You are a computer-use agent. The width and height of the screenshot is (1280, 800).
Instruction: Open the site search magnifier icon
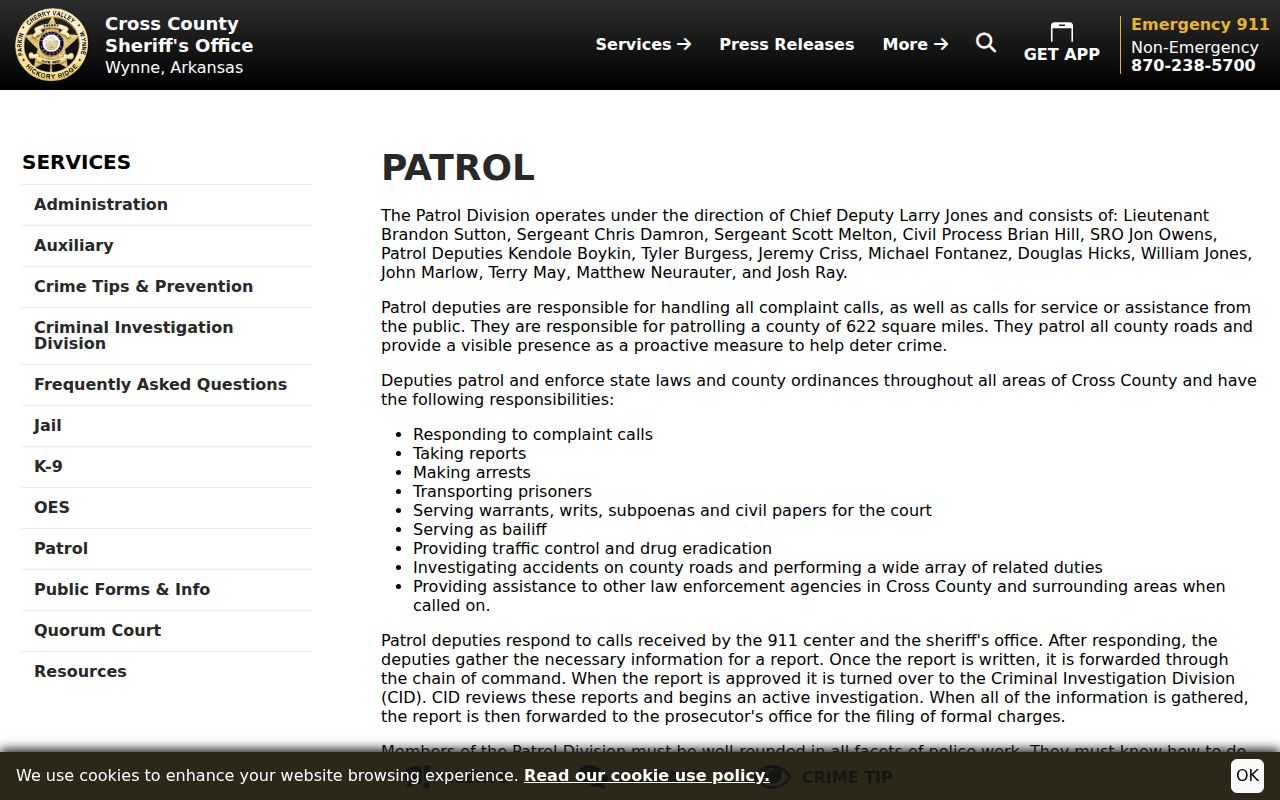pyautogui.click(x=986, y=43)
